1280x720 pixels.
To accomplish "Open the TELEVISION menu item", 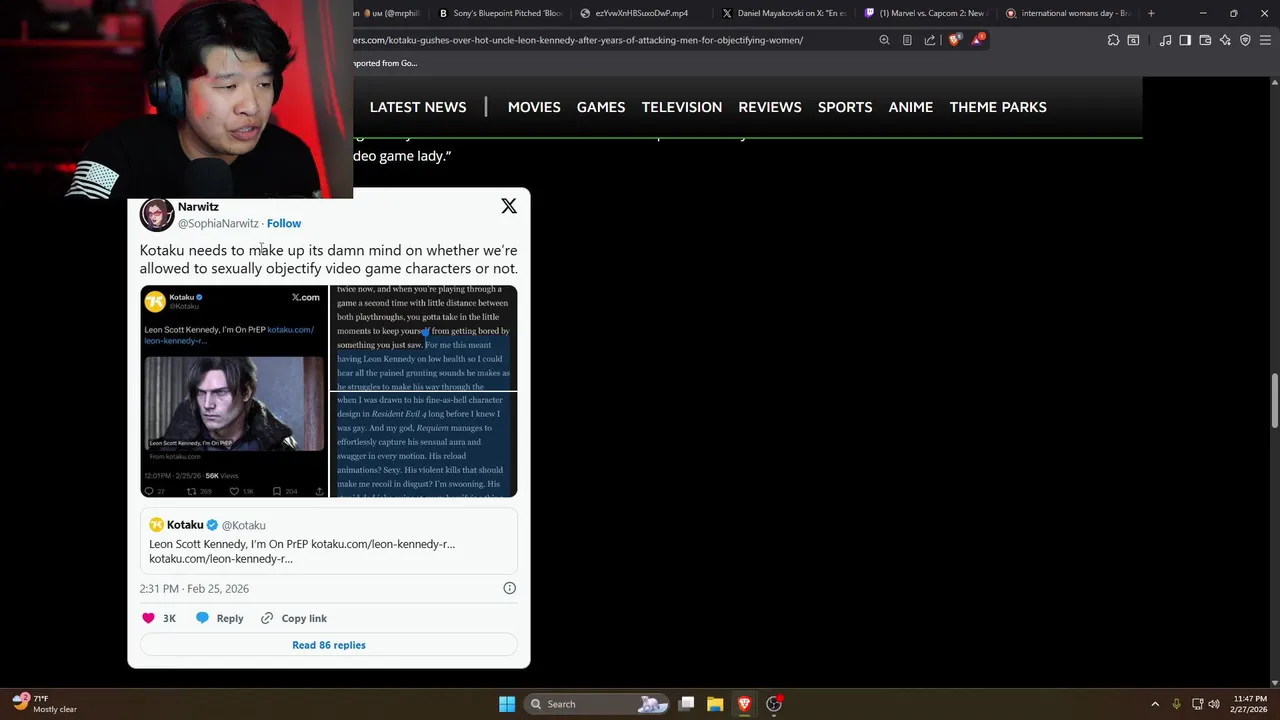I will coord(682,107).
